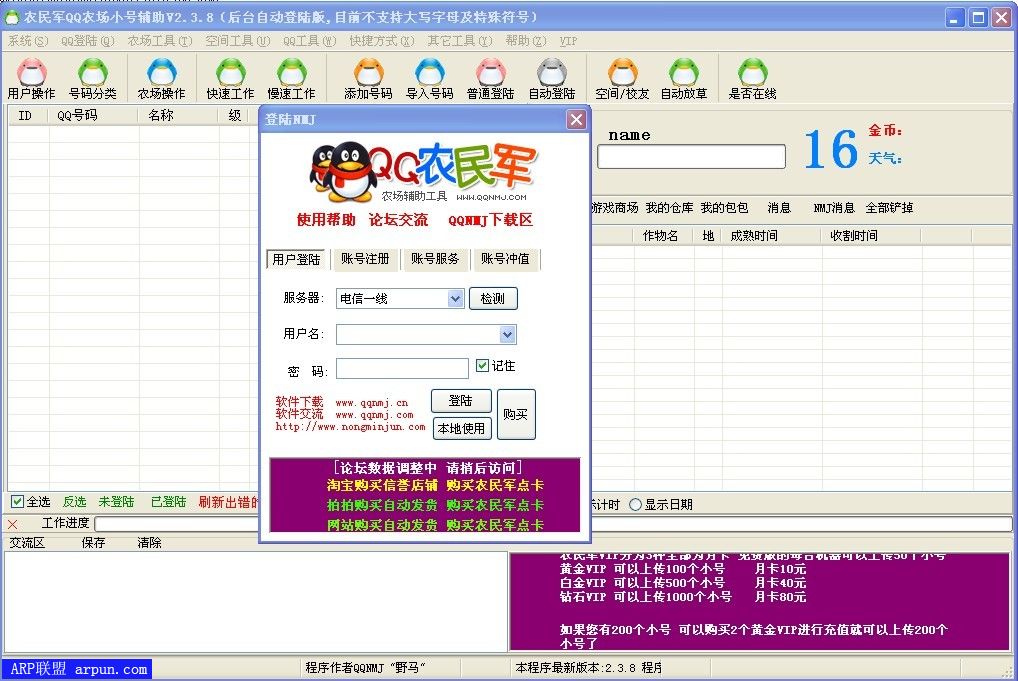
Task: Open the 我的仓库 tab
Action: pyautogui.click(x=669, y=208)
